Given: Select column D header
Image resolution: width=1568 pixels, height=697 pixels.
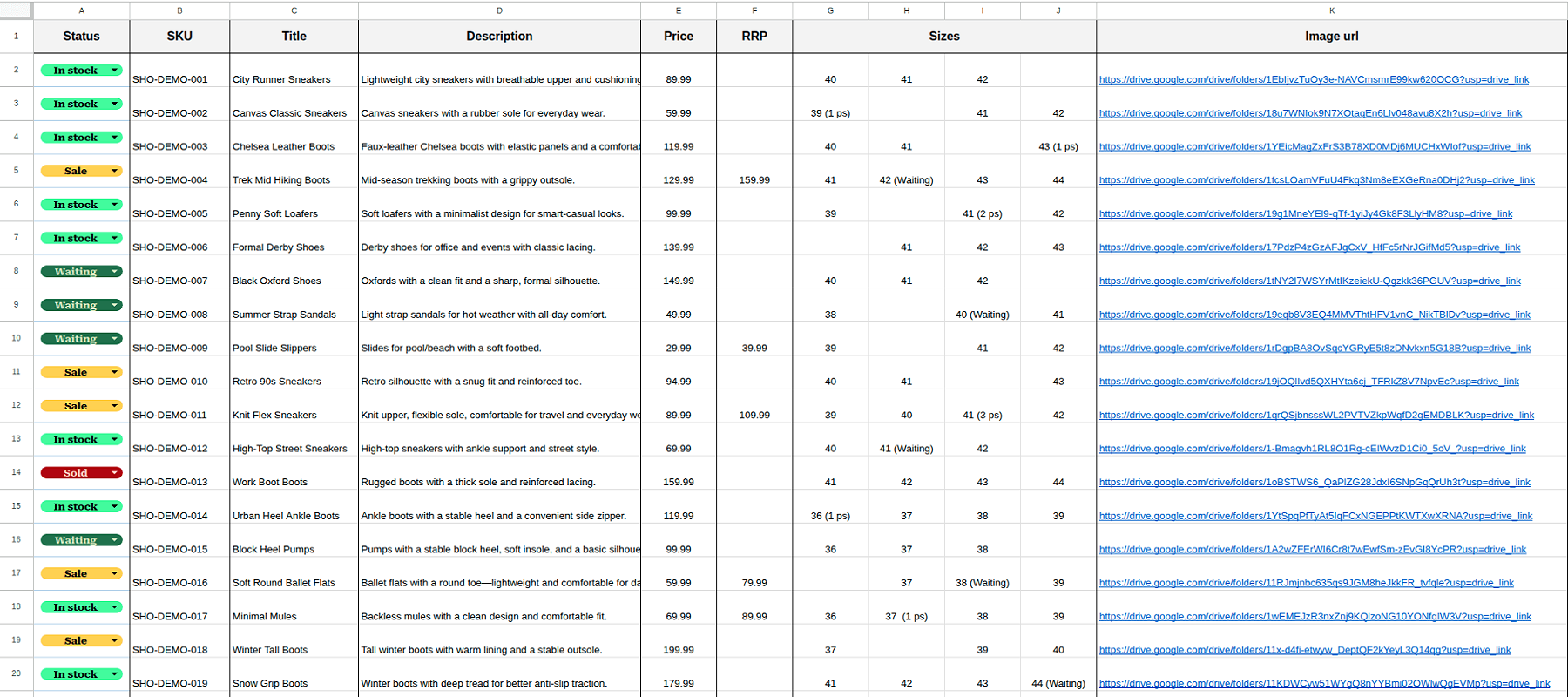Looking at the screenshot, I should pyautogui.click(x=499, y=10).
